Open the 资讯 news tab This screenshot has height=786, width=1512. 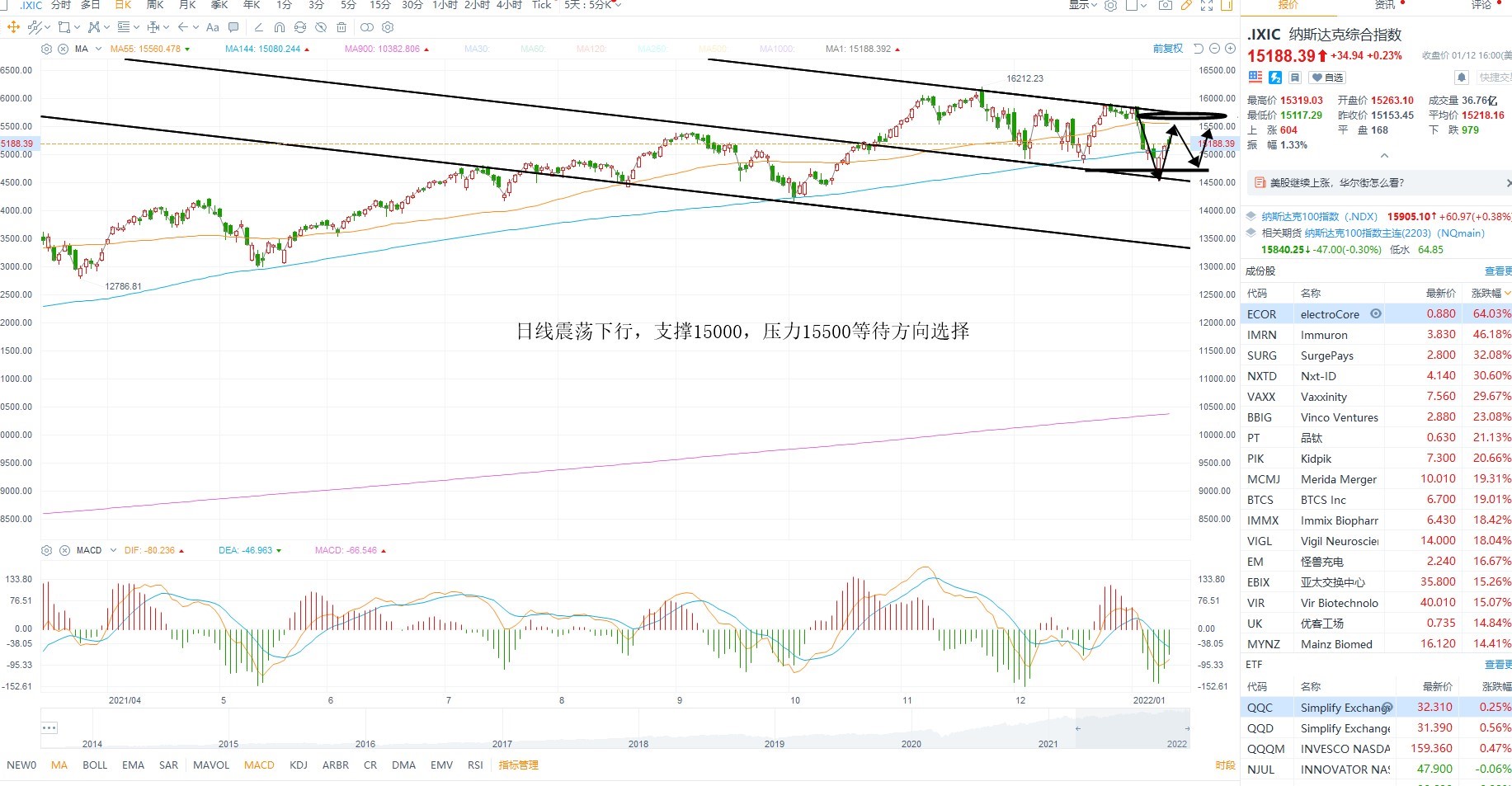(1385, 5)
